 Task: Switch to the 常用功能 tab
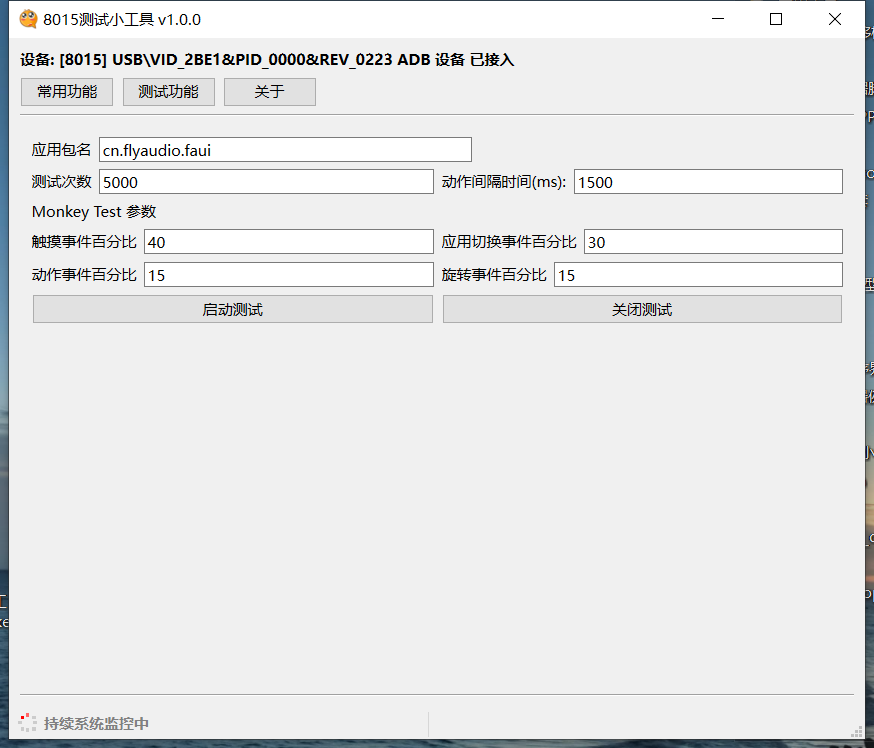coord(66,91)
